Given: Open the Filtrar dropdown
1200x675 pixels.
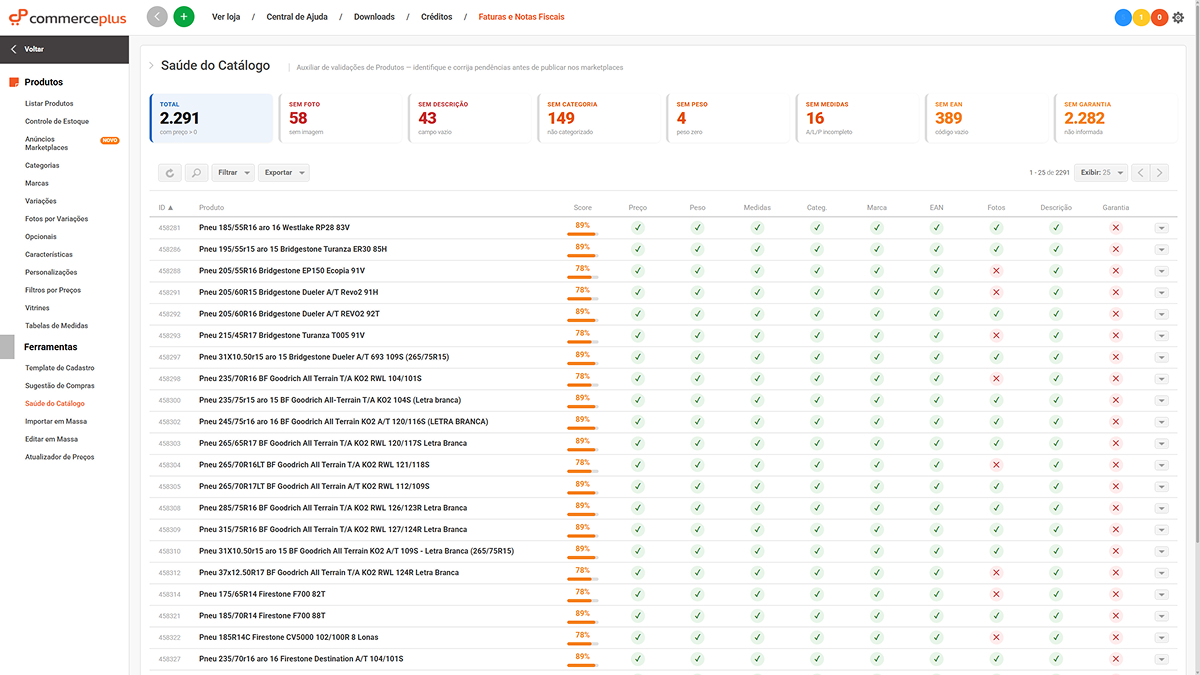Looking at the screenshot, I should point(233,173).
